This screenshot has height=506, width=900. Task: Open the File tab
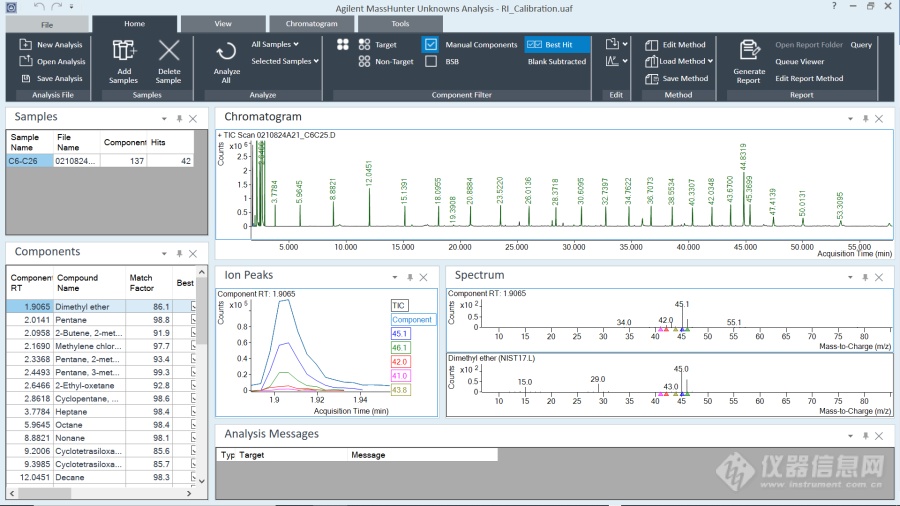coord(47,25)
